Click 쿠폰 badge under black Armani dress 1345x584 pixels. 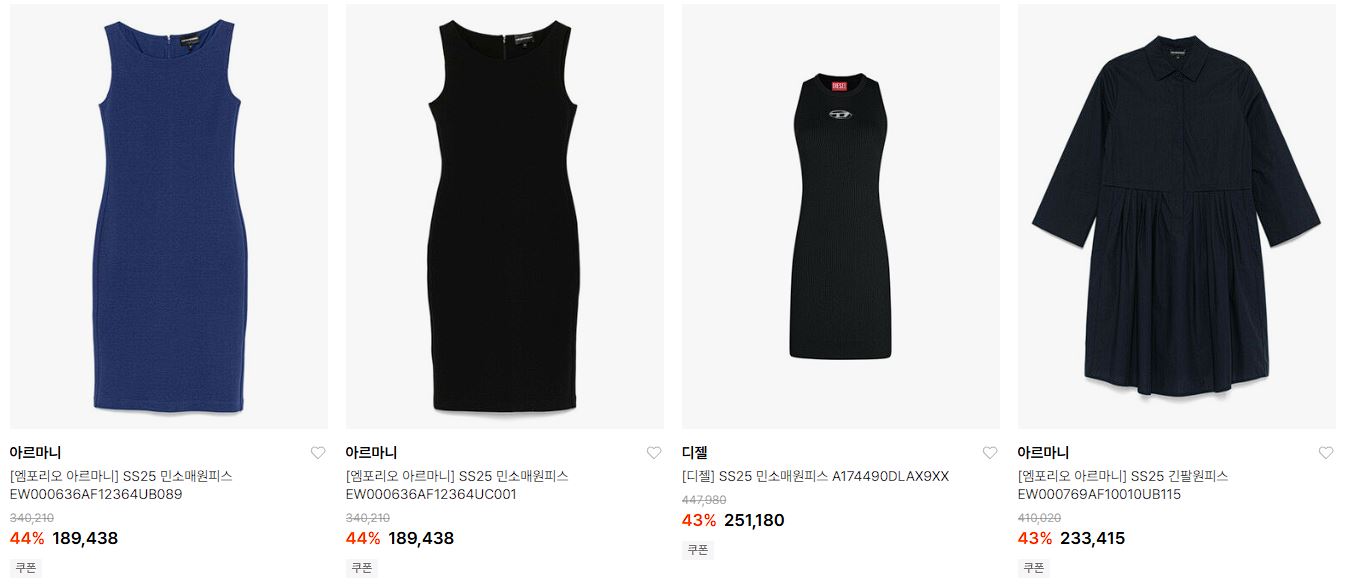tap(362, 567)
